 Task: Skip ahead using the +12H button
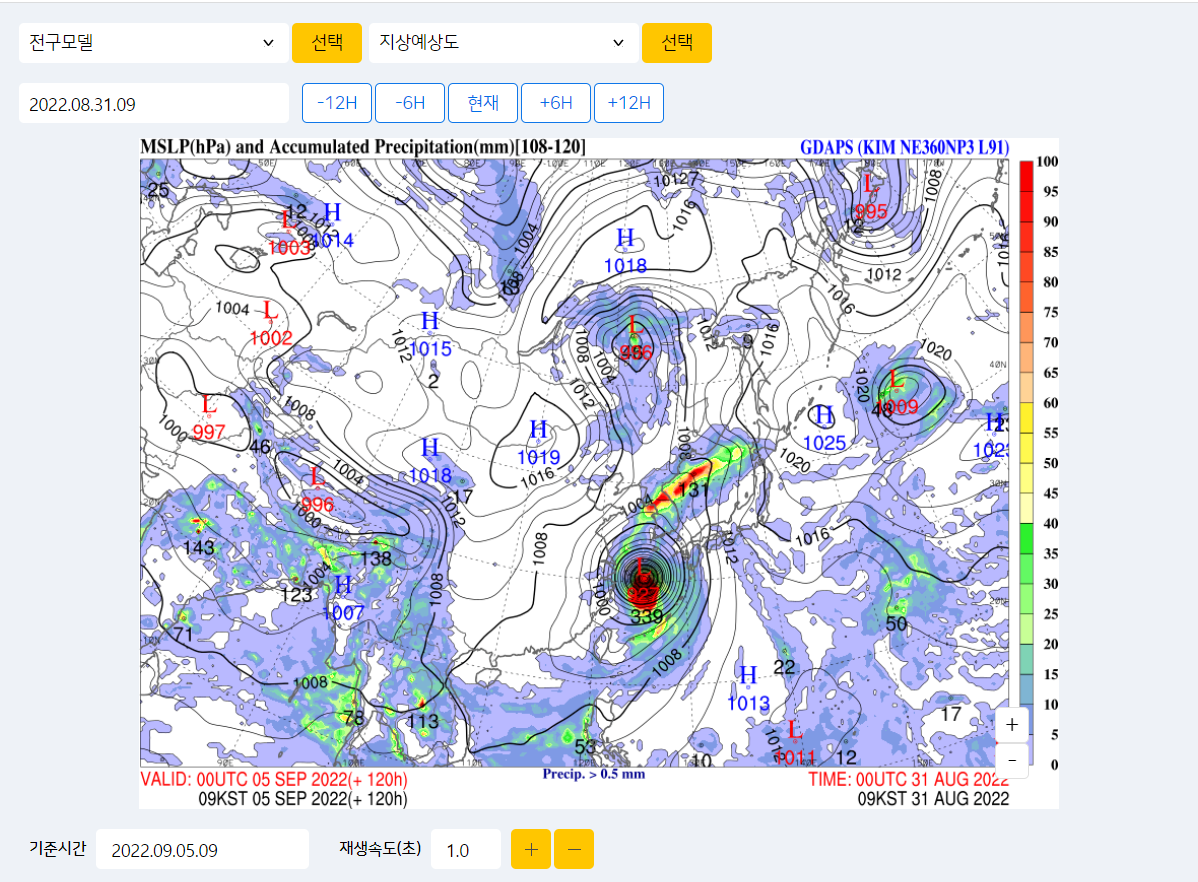pyautogui.click(x=629, y=103)
